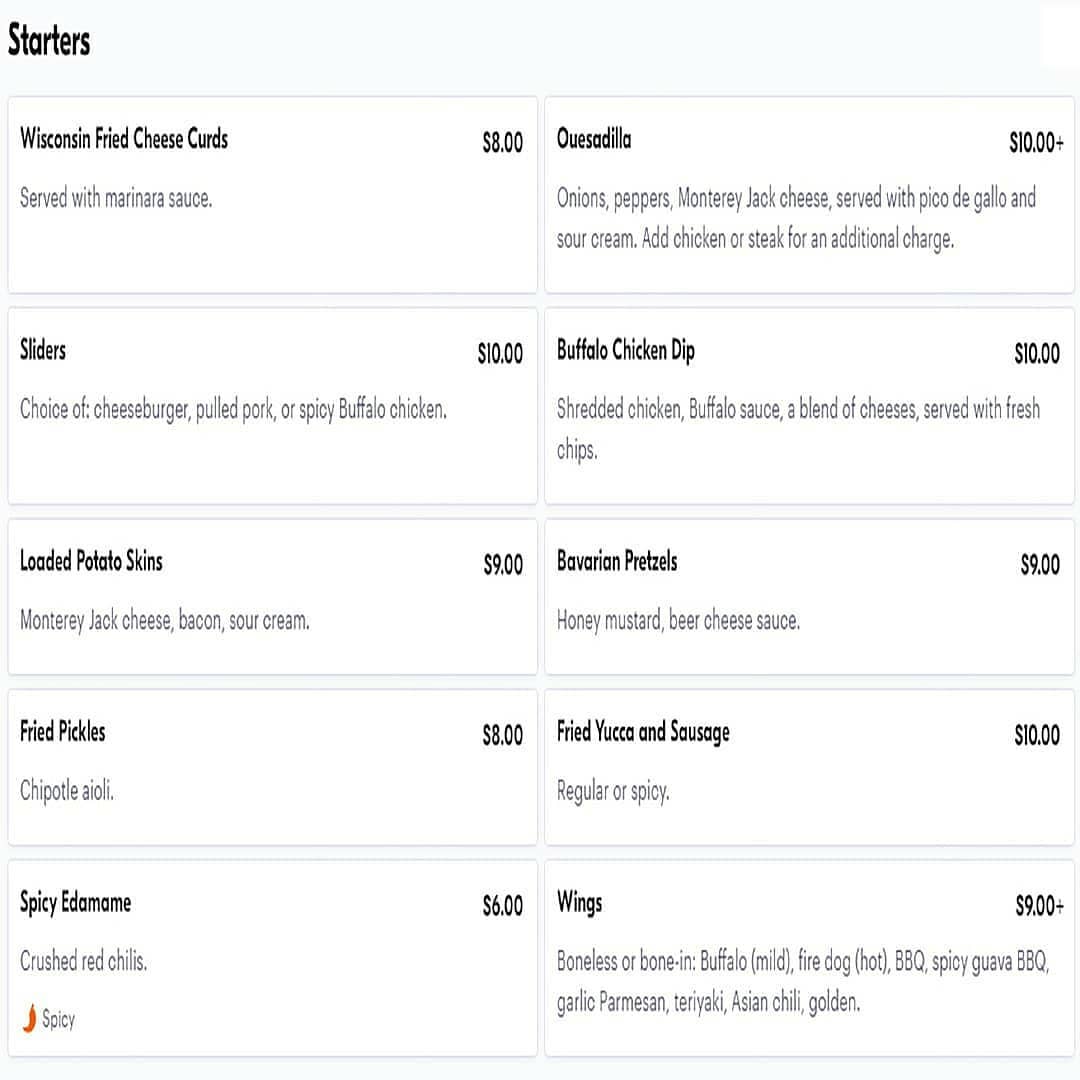Click the Starters section heading
The image size is (1080, 1080).
pyautogui.click(x=49, y=41)
